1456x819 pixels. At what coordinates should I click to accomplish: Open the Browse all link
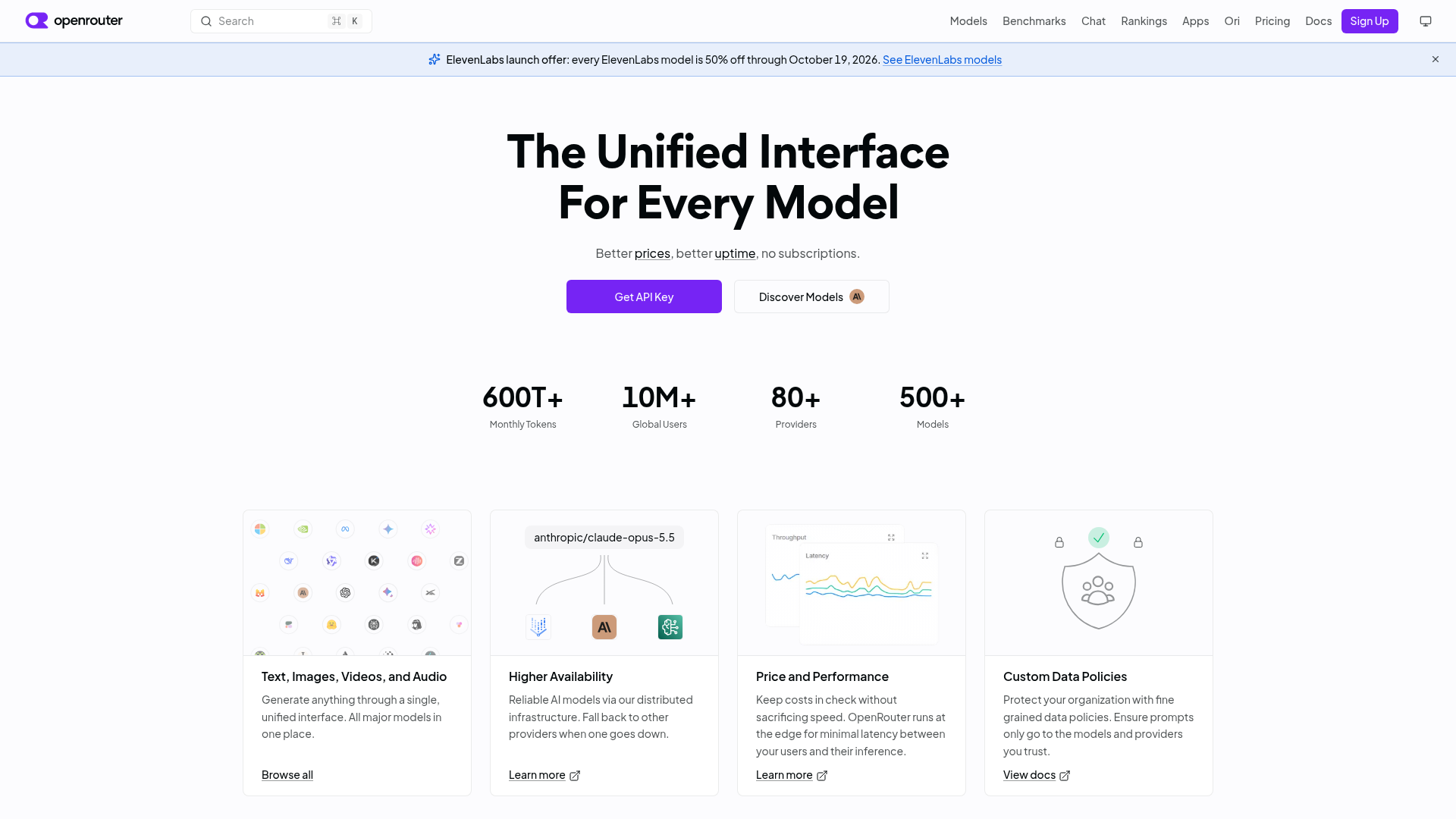287,775
